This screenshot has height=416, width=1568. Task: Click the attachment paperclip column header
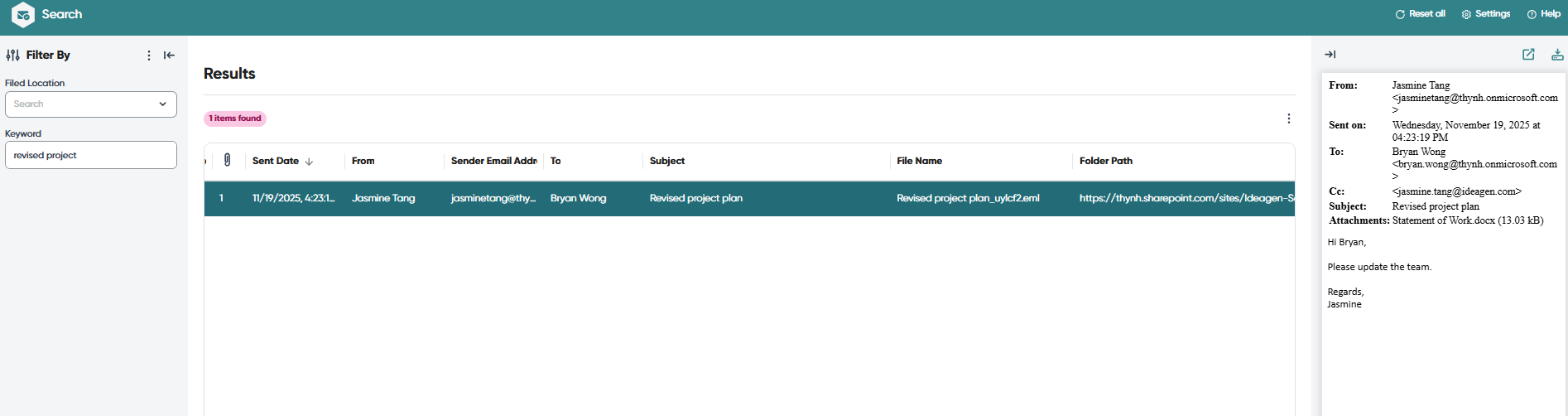tap(227, 161)
